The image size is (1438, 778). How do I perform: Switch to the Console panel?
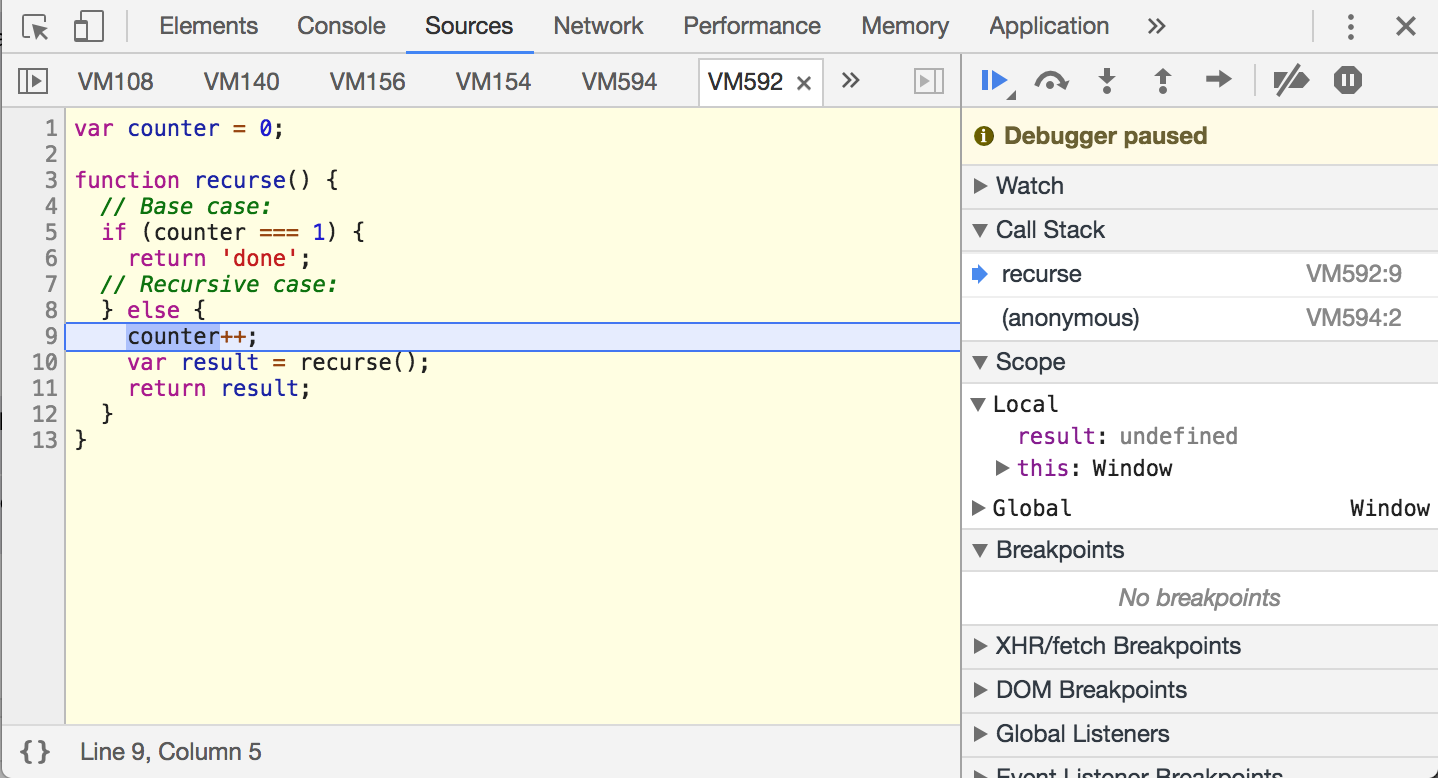[x=341, y=27]
